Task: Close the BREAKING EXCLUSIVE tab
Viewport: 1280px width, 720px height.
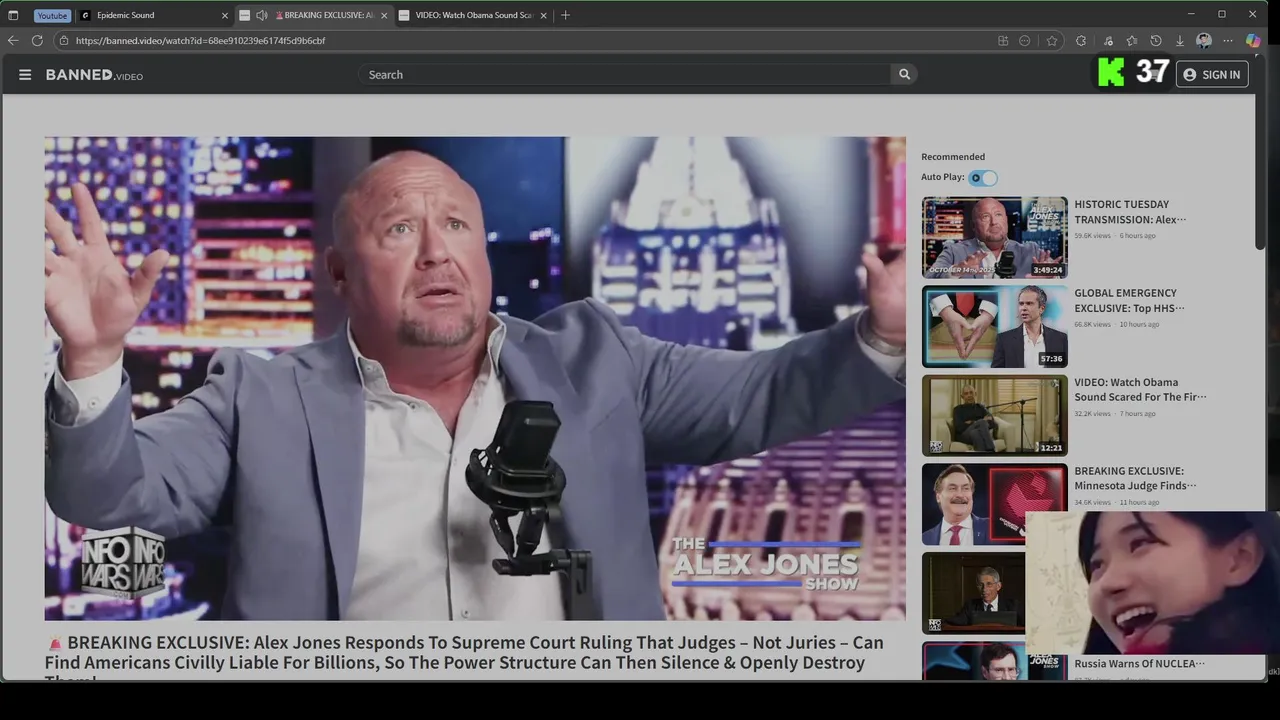Action: (384, 15)
